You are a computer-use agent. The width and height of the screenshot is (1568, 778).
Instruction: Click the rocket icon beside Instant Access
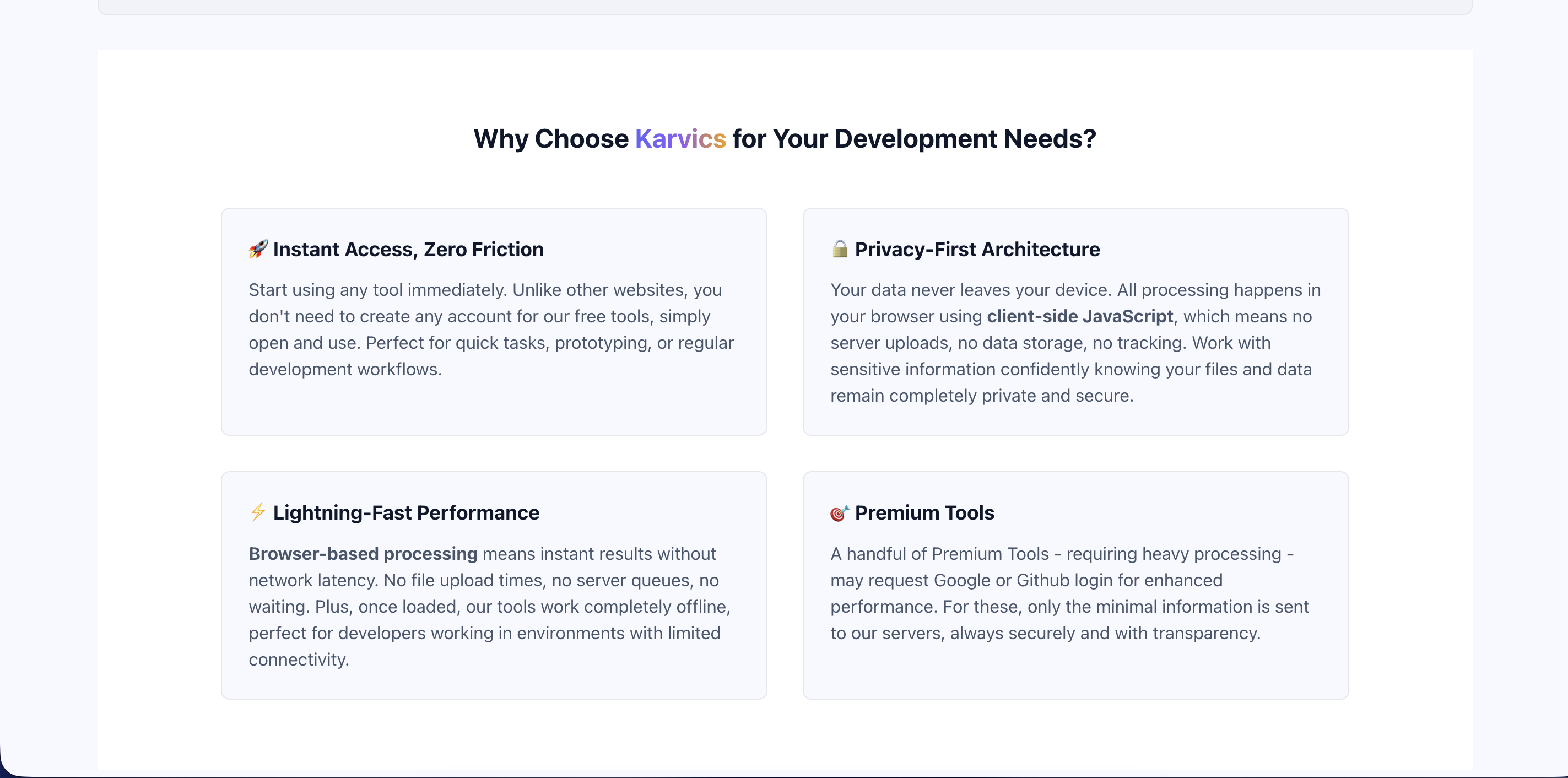258,249
